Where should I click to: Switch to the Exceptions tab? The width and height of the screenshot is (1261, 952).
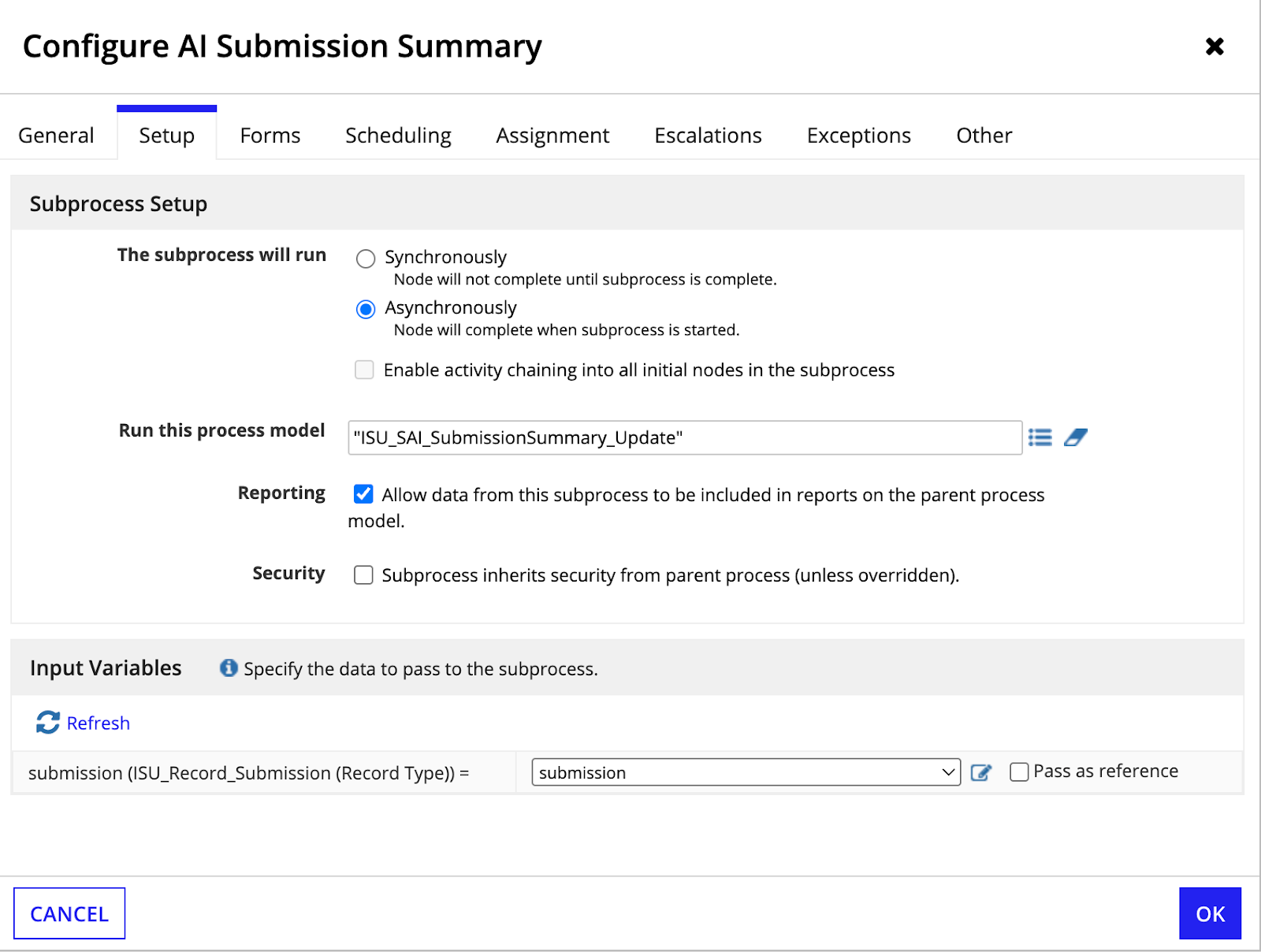[858, 136]
